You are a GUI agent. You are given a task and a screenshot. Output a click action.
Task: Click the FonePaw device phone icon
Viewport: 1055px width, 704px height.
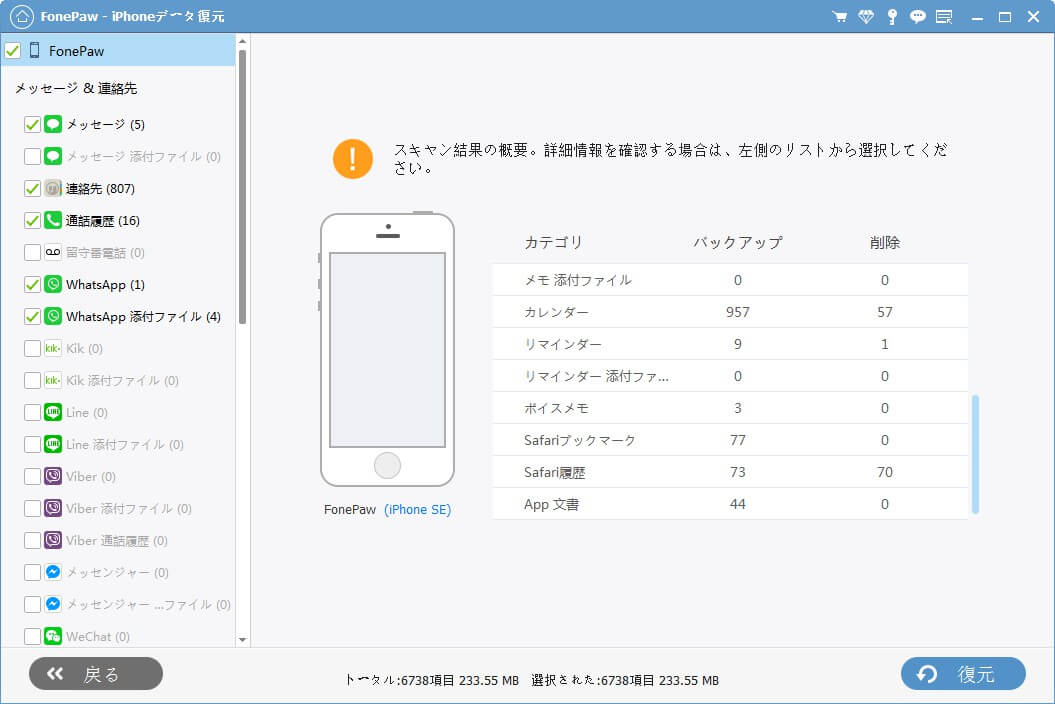coord(34,50)
